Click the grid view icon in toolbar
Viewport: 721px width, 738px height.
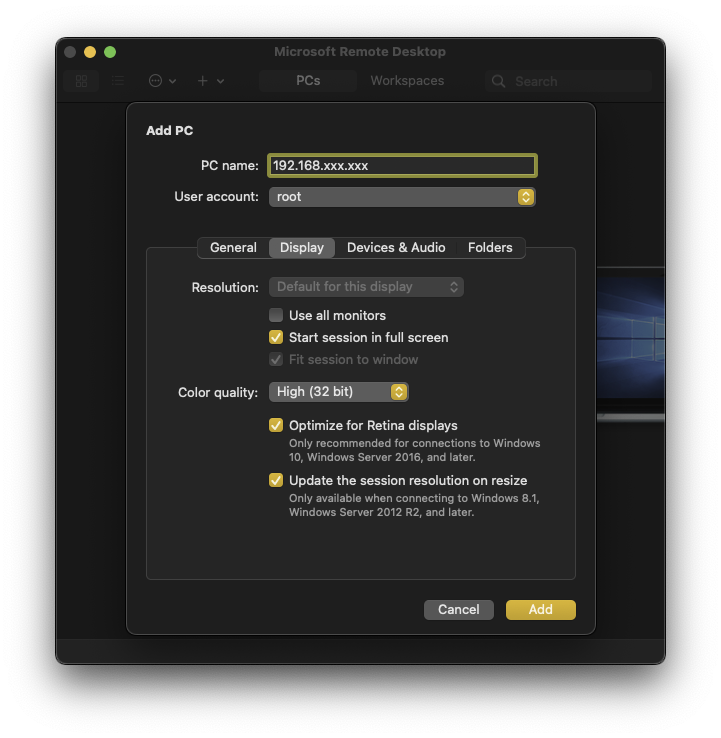(x=81, y=81)
